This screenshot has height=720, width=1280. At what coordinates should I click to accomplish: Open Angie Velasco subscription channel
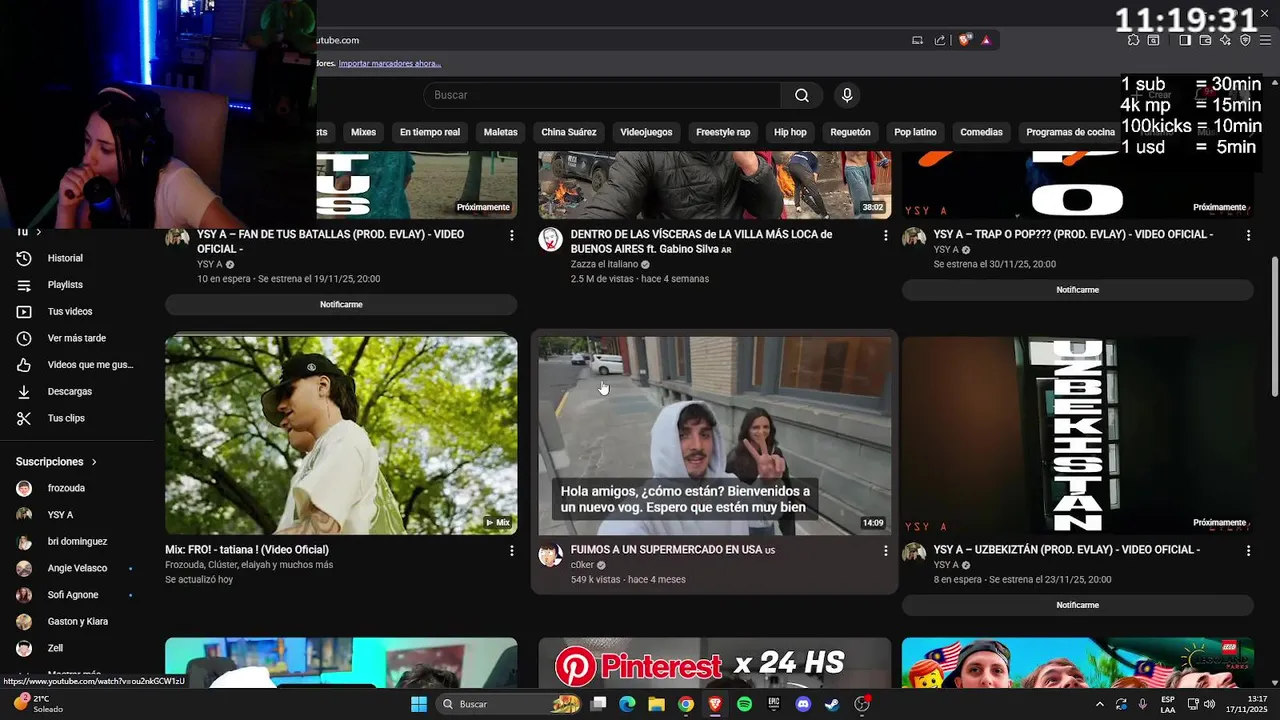point(77,568)
